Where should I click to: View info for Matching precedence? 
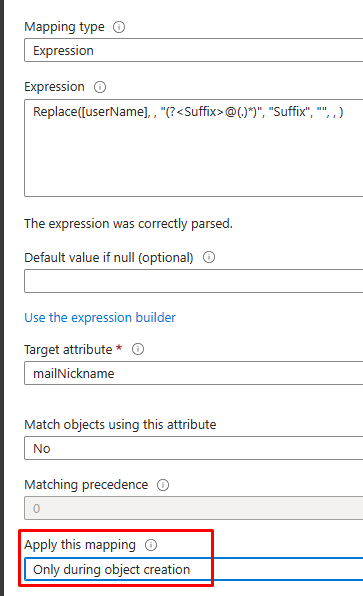(163, 485)
